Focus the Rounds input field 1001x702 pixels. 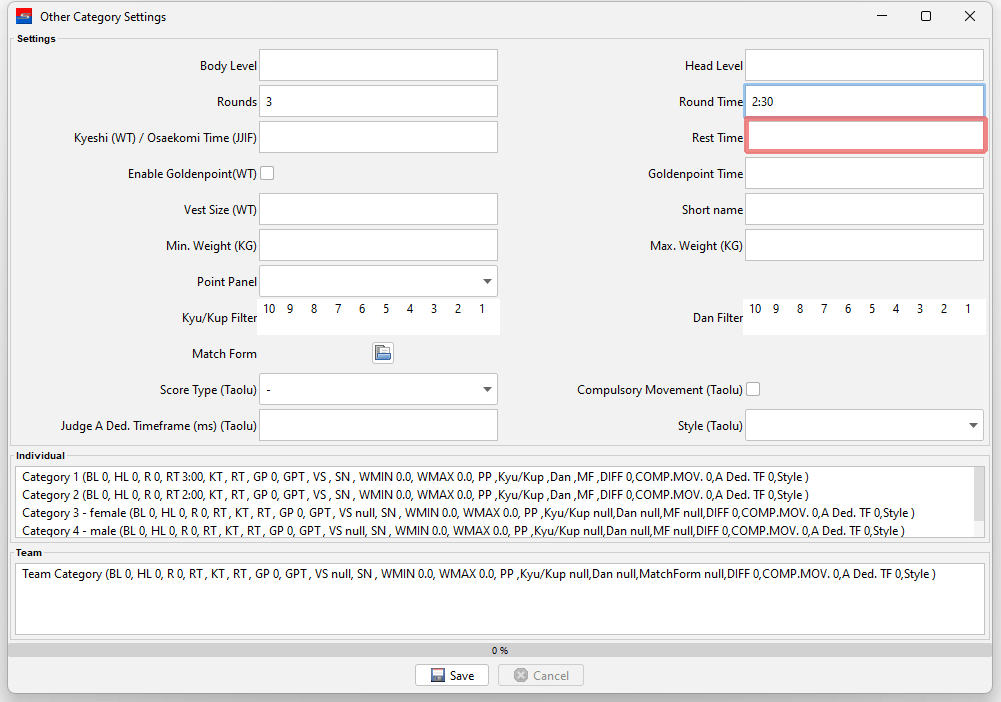[x=378, y=101]
